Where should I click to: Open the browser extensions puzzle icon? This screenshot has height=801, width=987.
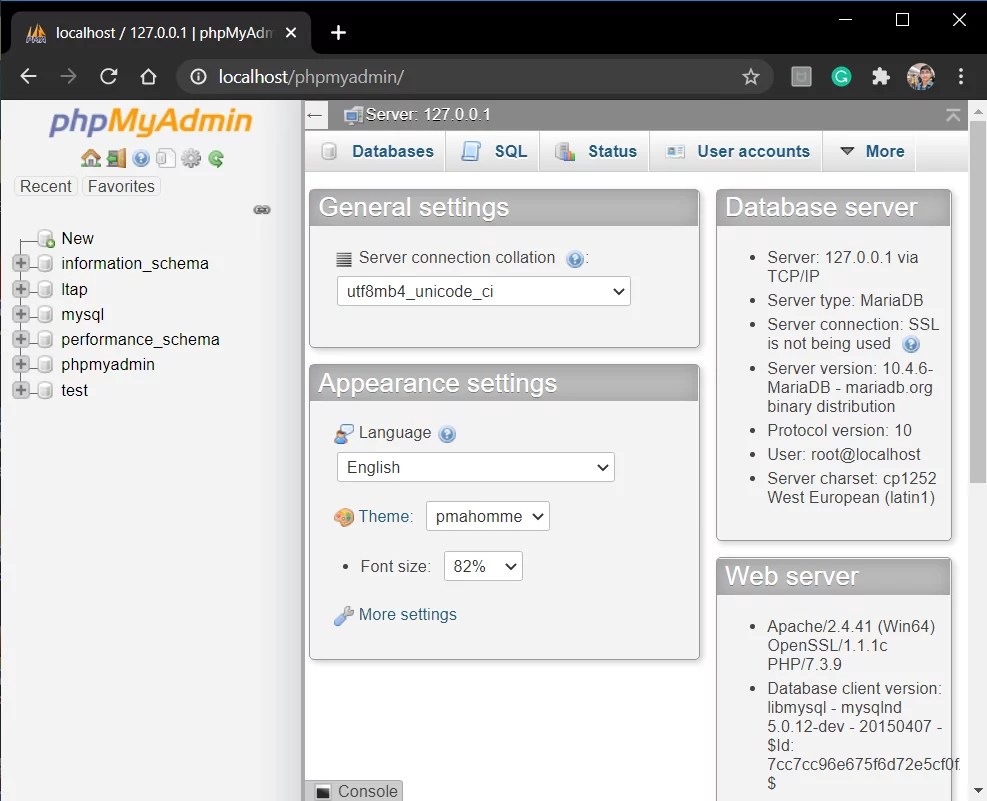point(880,76)
